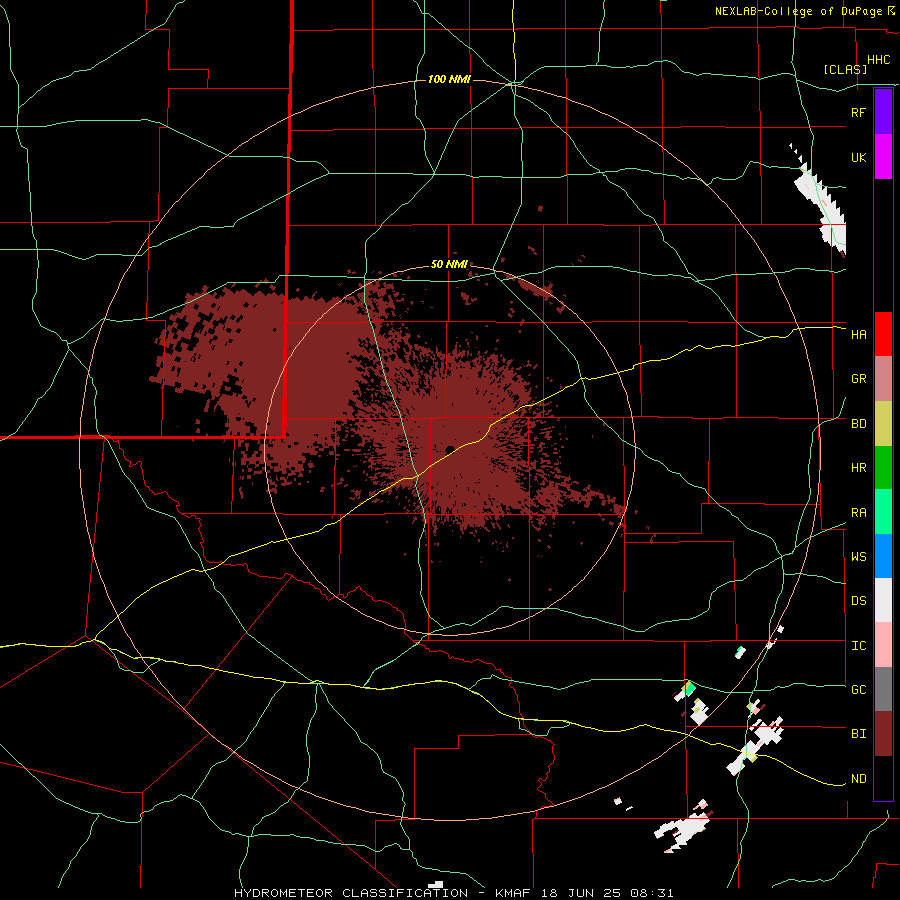
Task: Select the dark green HR legend swatch
Action: click(x=883, y=468)
